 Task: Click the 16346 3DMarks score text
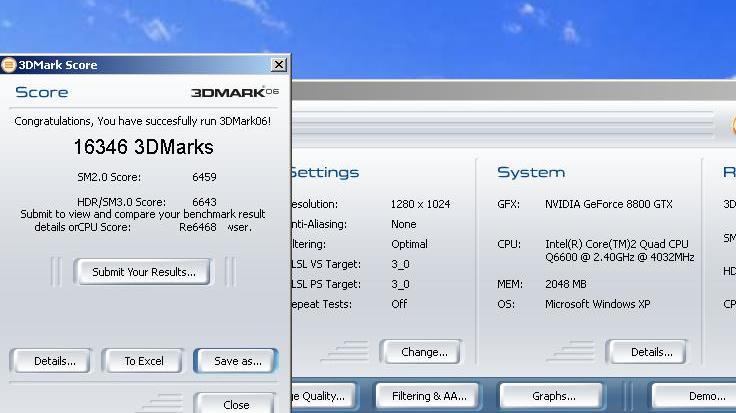point(144,147)
